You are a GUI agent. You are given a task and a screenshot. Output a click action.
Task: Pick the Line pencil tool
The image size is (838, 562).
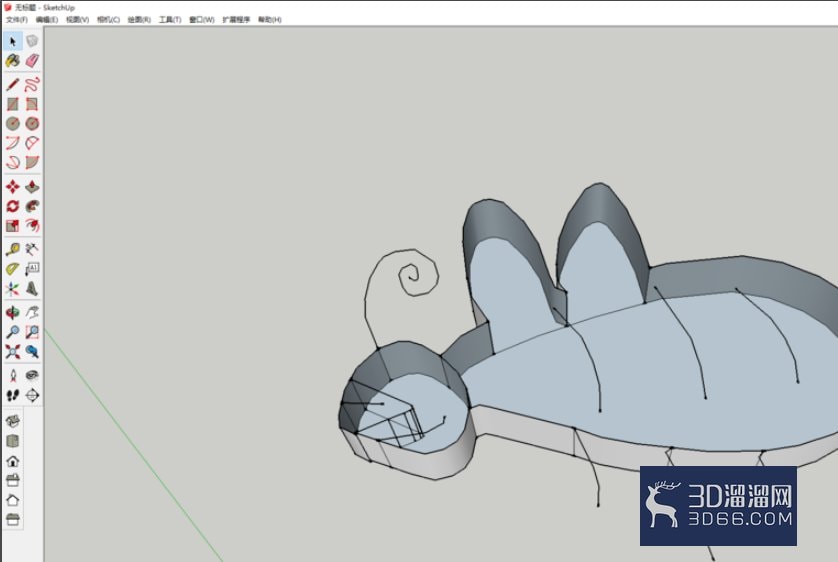[13, 84]
